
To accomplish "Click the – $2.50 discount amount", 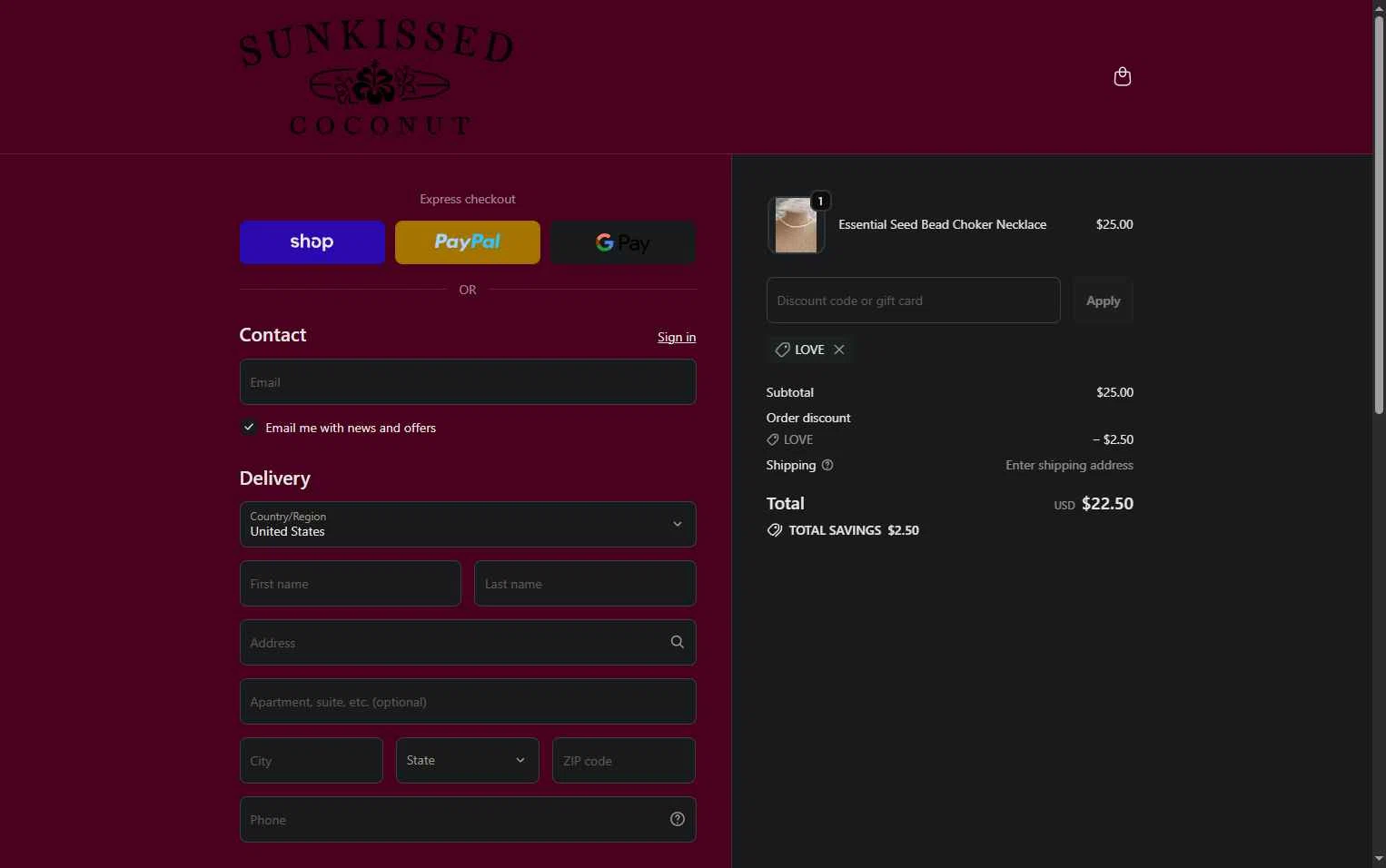I will [1113, 439].
